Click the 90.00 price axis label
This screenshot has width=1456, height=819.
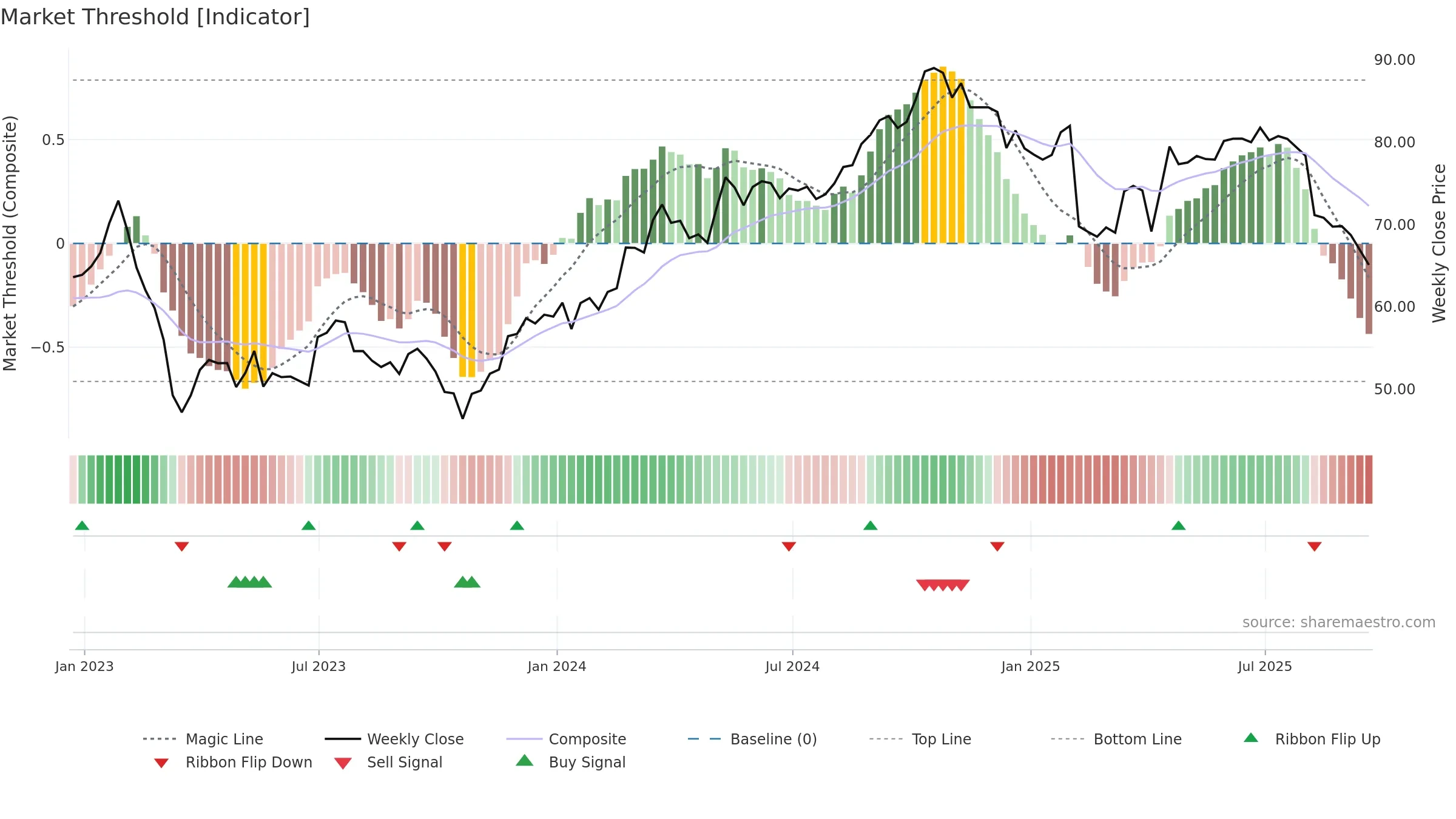click(x=1395, y=59)
